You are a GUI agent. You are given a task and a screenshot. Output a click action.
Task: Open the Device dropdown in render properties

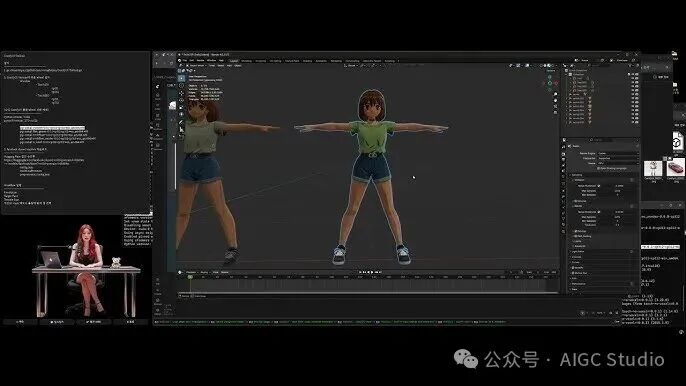tap(618, 163)
